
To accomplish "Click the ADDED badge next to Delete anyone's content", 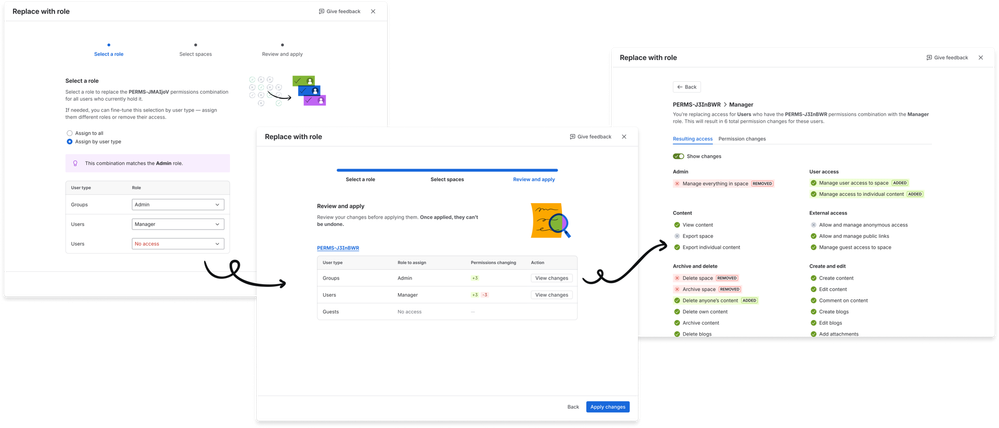I will point(749,301).
